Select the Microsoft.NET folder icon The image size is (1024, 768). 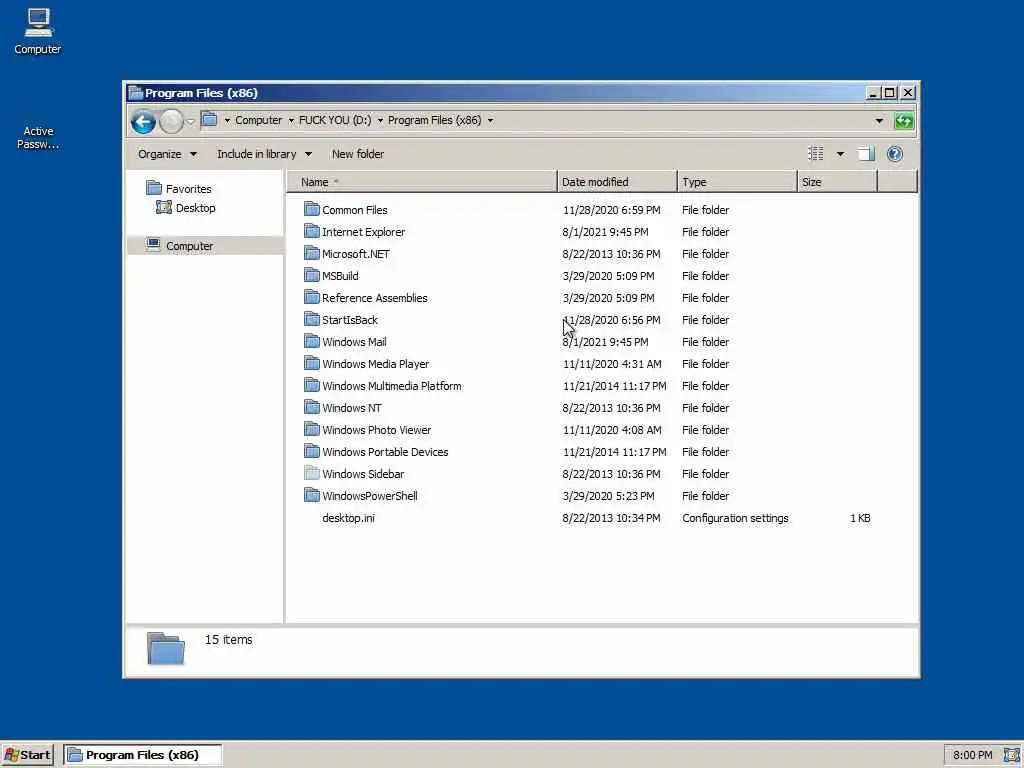tap(312, 253)
